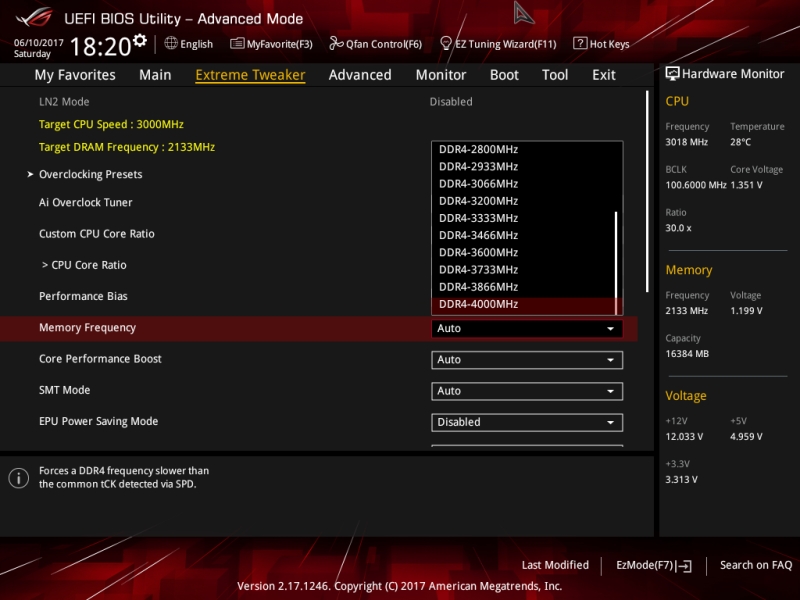Click the frequency list scrollbar thumb
Viewport: 800px width, 600px height.
coord(616,263)
